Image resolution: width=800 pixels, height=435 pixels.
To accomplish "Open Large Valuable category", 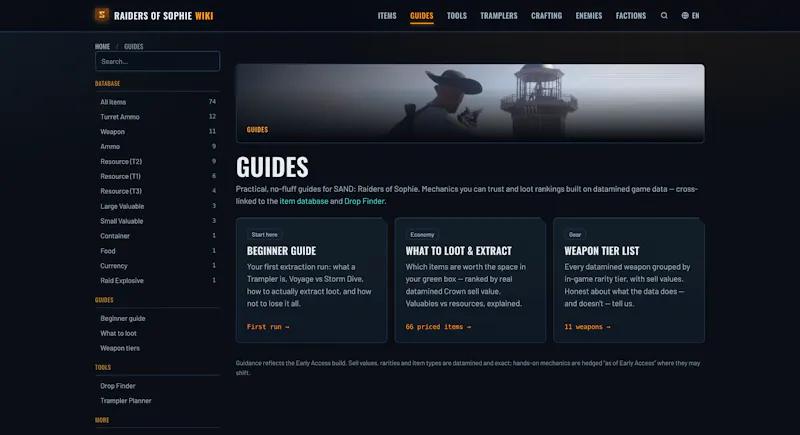I will coord(158,206).
